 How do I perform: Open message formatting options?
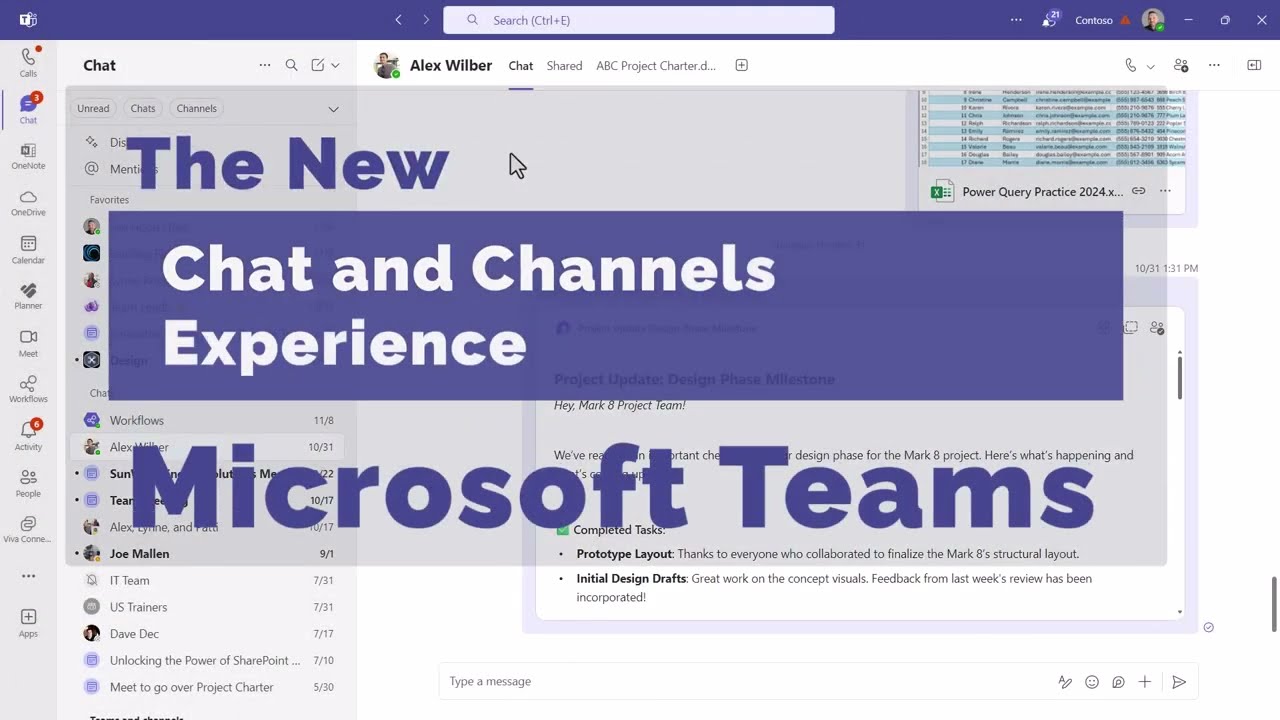(1065, 682)
